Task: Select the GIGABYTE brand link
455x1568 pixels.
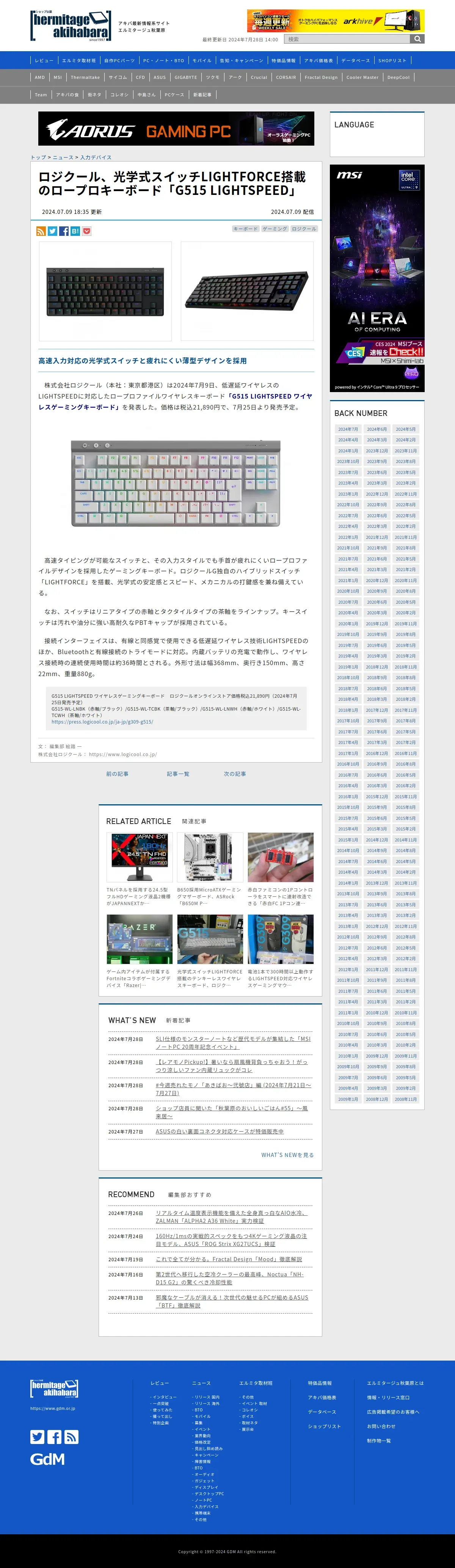Action: tap(185, 77)
